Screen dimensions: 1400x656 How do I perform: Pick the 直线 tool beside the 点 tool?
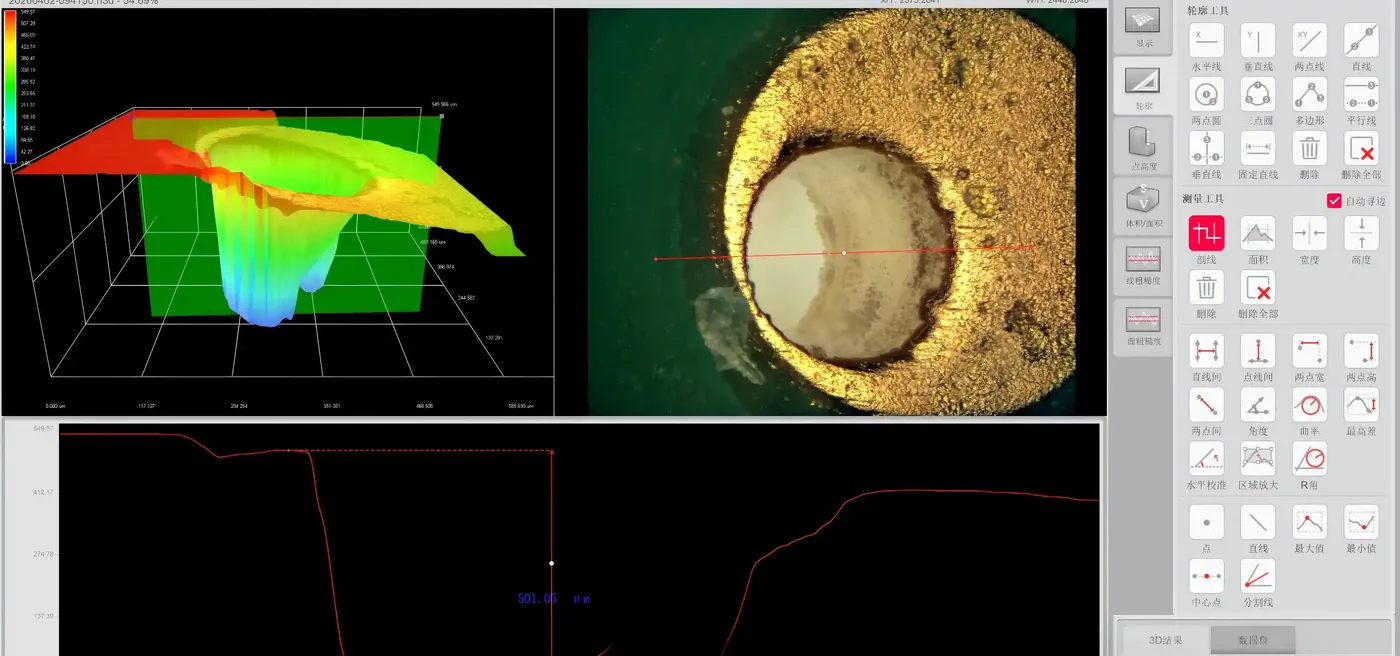coord(1258,522)
